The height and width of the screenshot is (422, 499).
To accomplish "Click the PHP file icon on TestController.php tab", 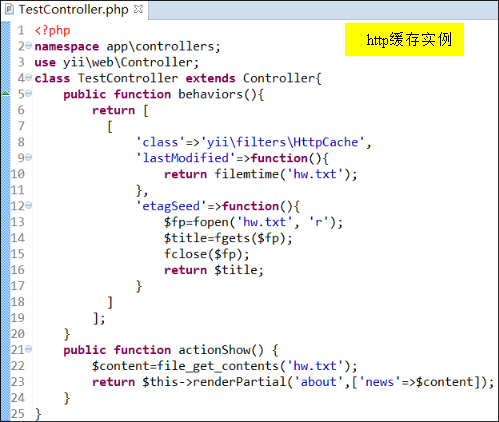I will [9, 9].
